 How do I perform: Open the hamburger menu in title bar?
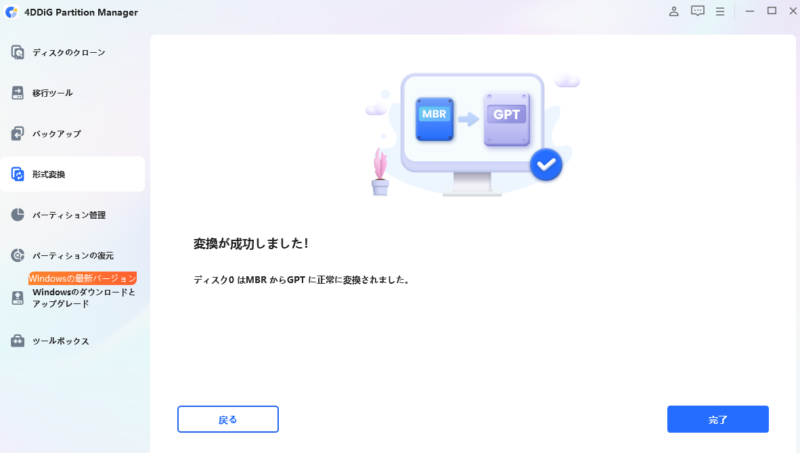720,11
